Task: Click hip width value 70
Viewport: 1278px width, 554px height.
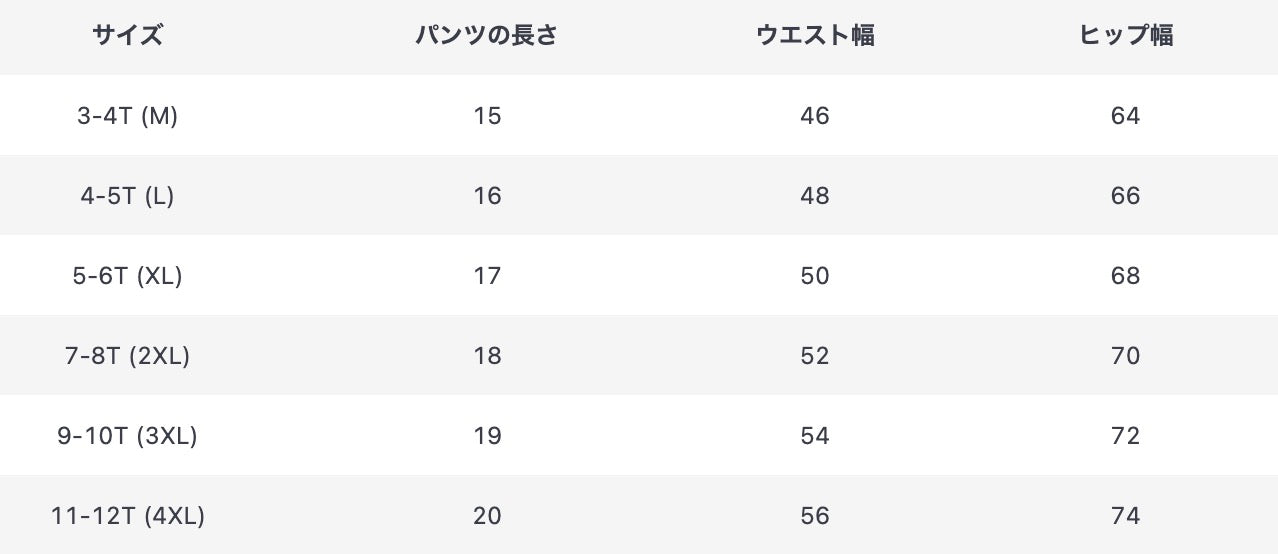Action: coord(1125,356)
